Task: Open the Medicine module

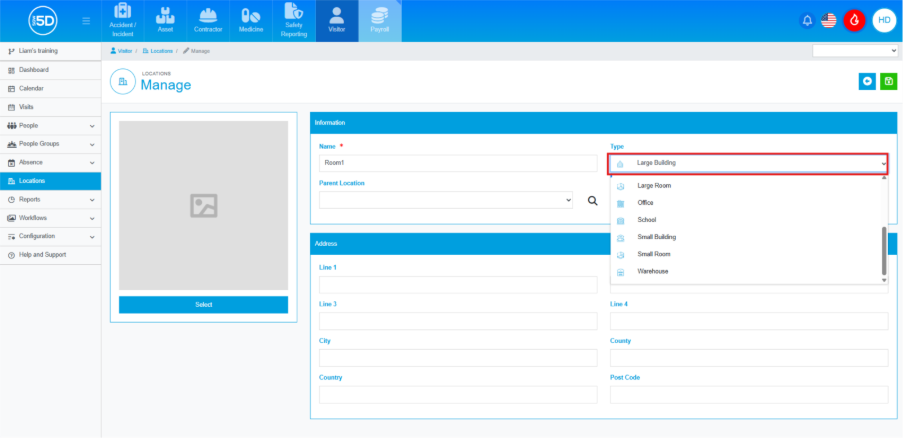Action: (x=251, y=21)
